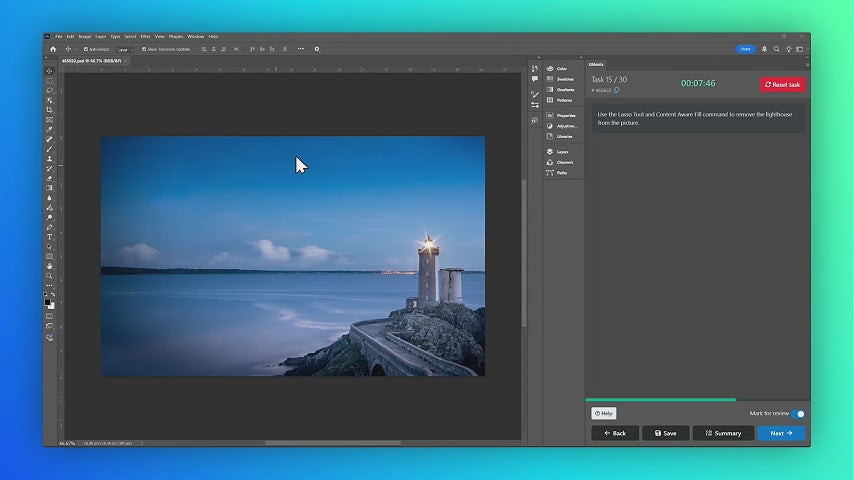This screenshot has width=854, height=480.
Task: Choose the Type tool
Action: tap(49, 237)
